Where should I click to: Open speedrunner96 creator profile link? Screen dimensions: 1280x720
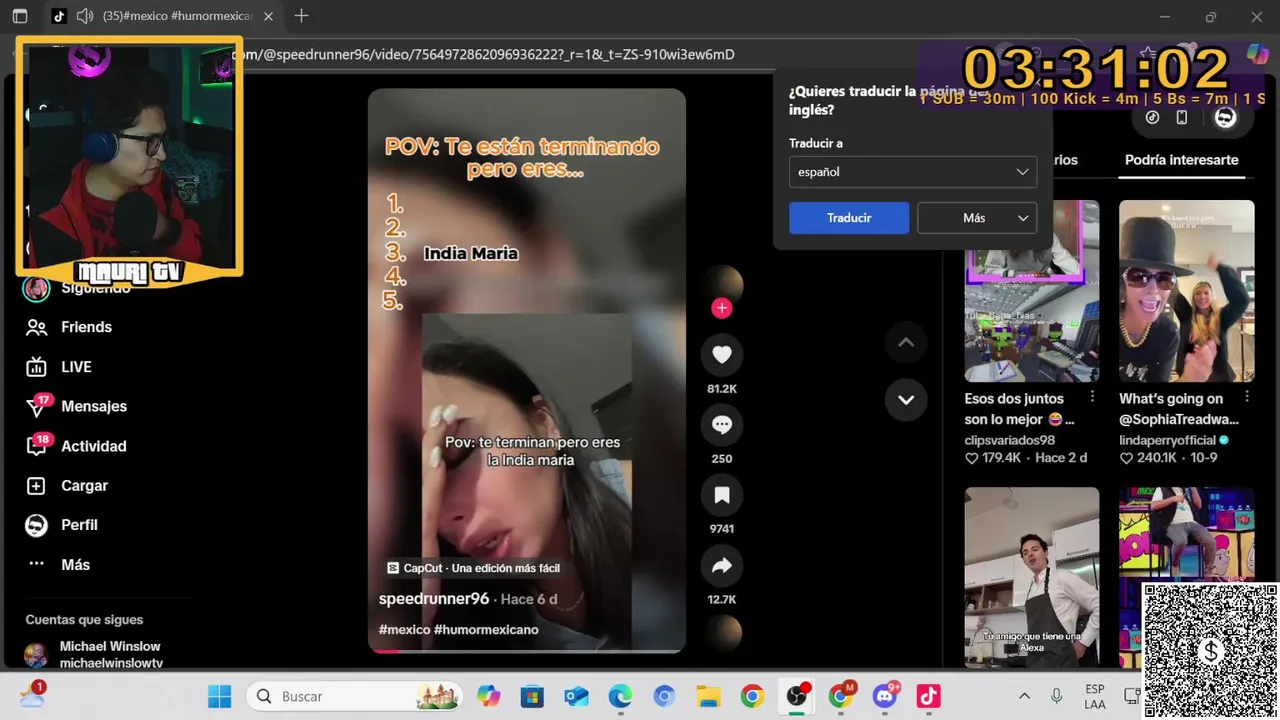coord(434,599)
